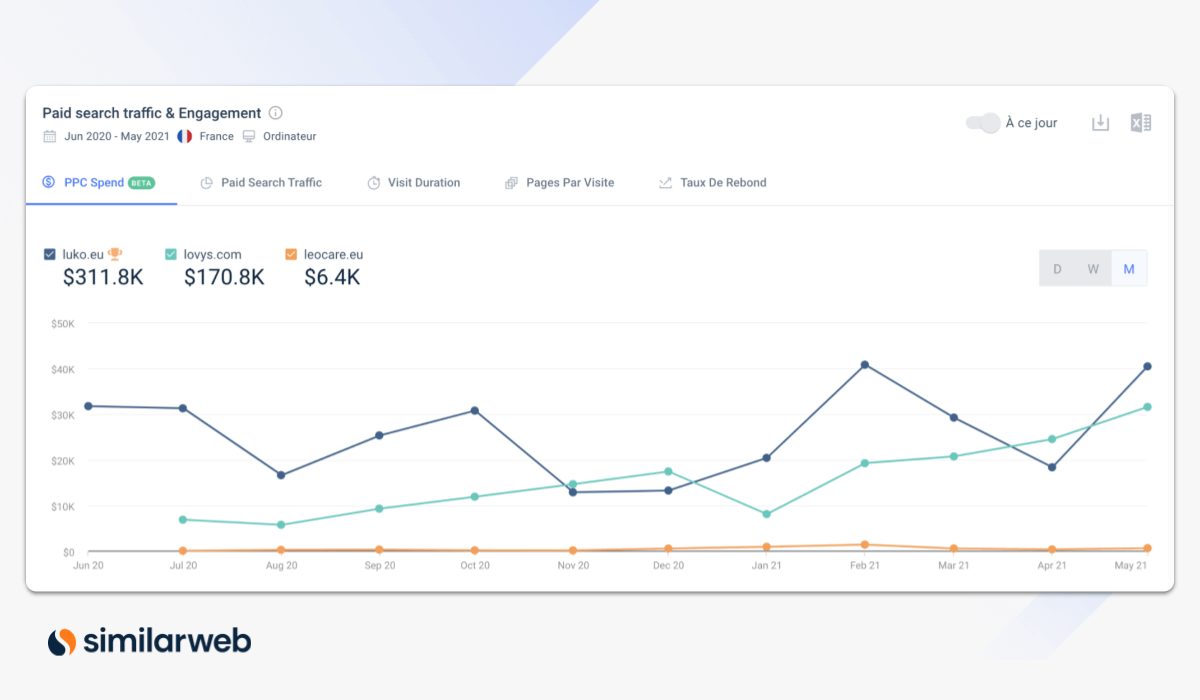Uncheck the lovys.com checkbox

click(170, 254)
